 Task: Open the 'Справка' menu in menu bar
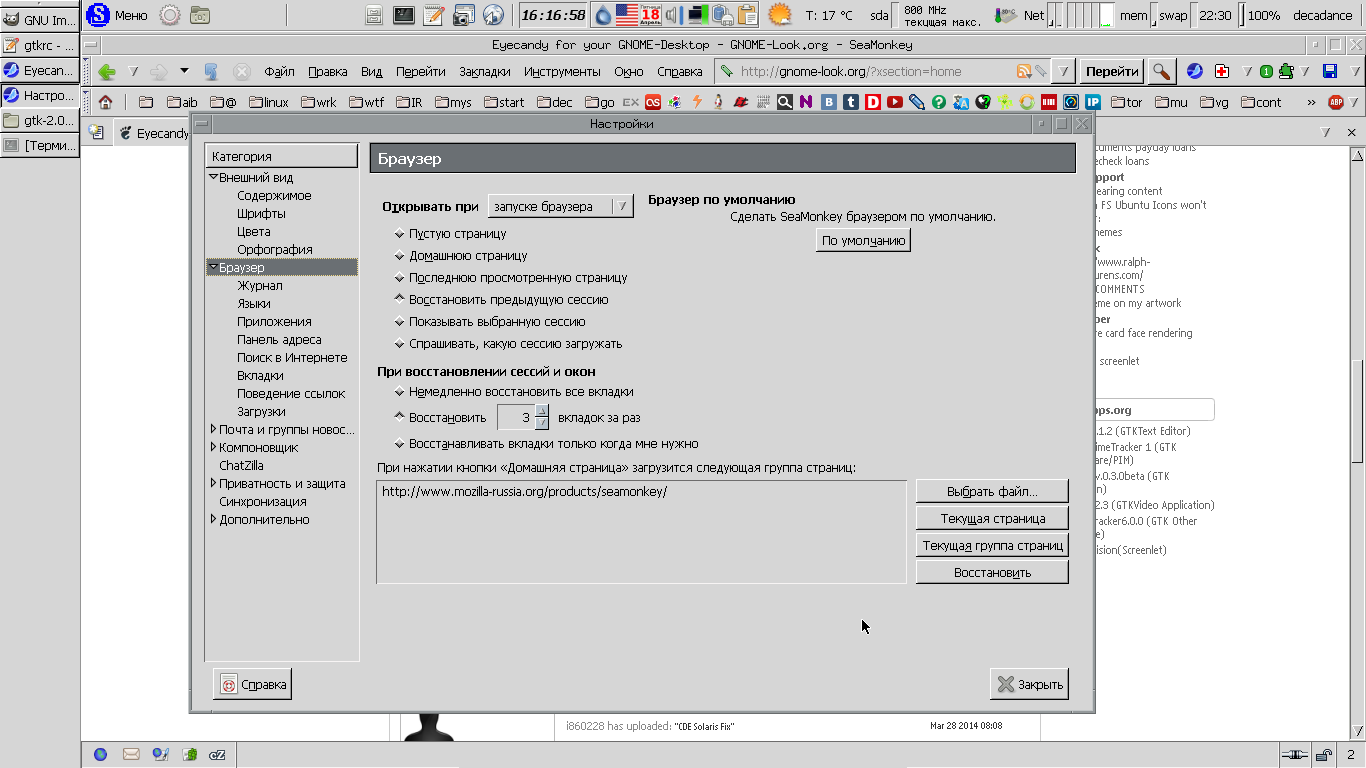tap(680, 71)
